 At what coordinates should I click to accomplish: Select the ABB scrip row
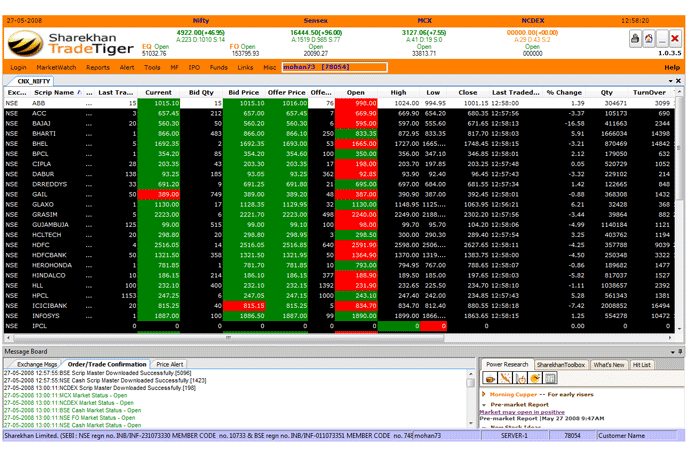[339, 103]
